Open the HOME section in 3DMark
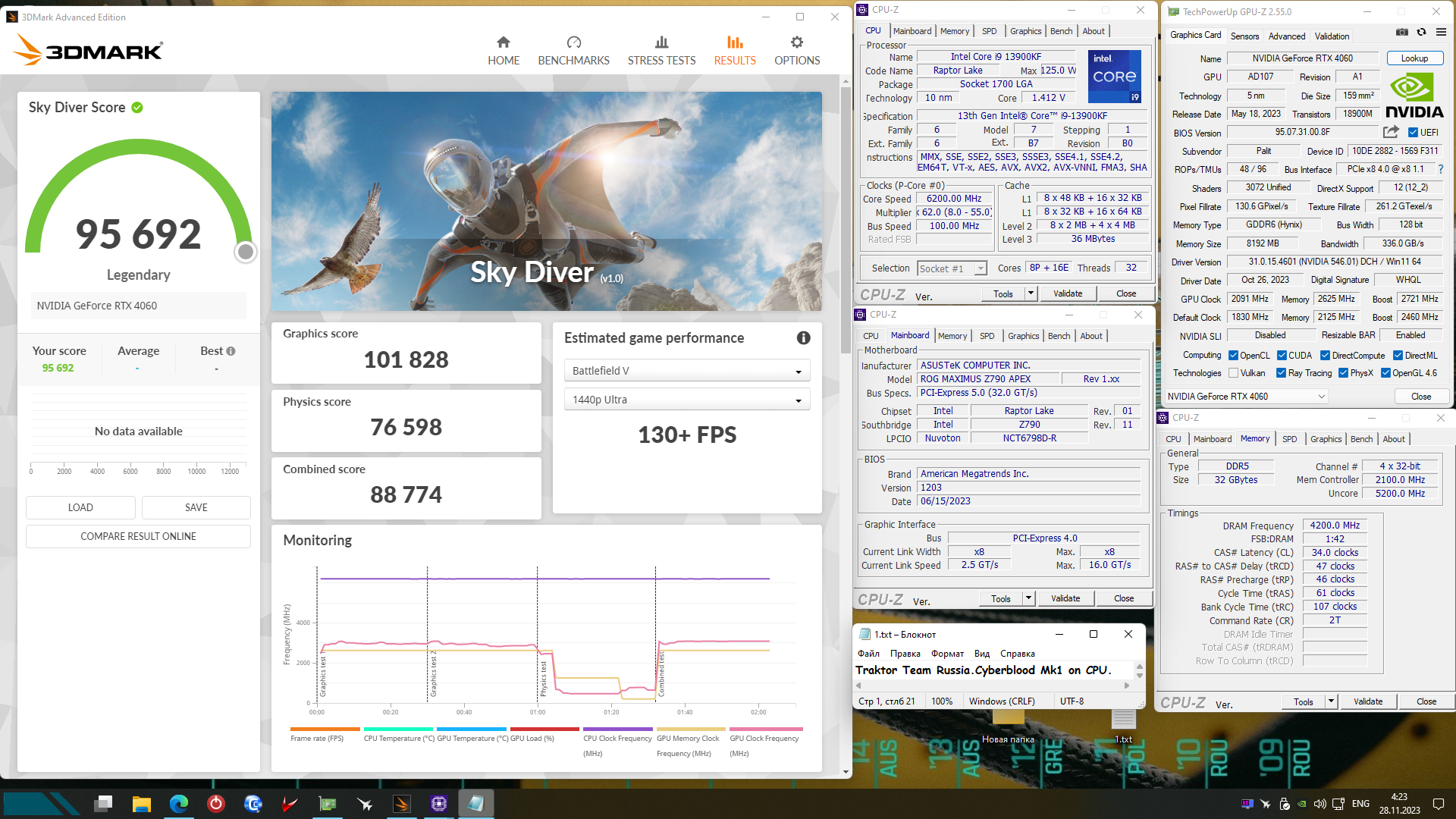 504,51
